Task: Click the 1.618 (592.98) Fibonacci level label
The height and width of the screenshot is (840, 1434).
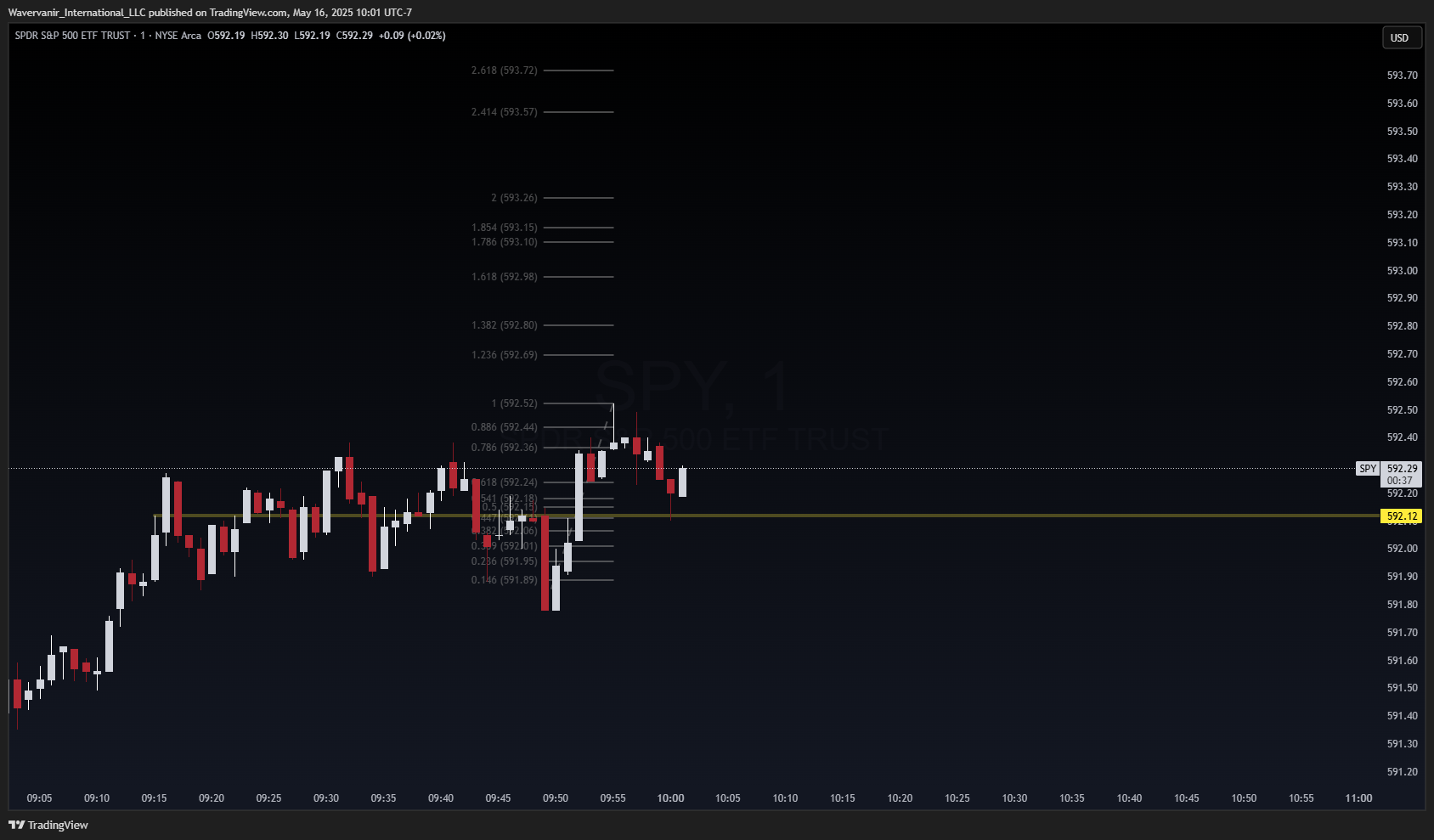Action: pos(505,277)
